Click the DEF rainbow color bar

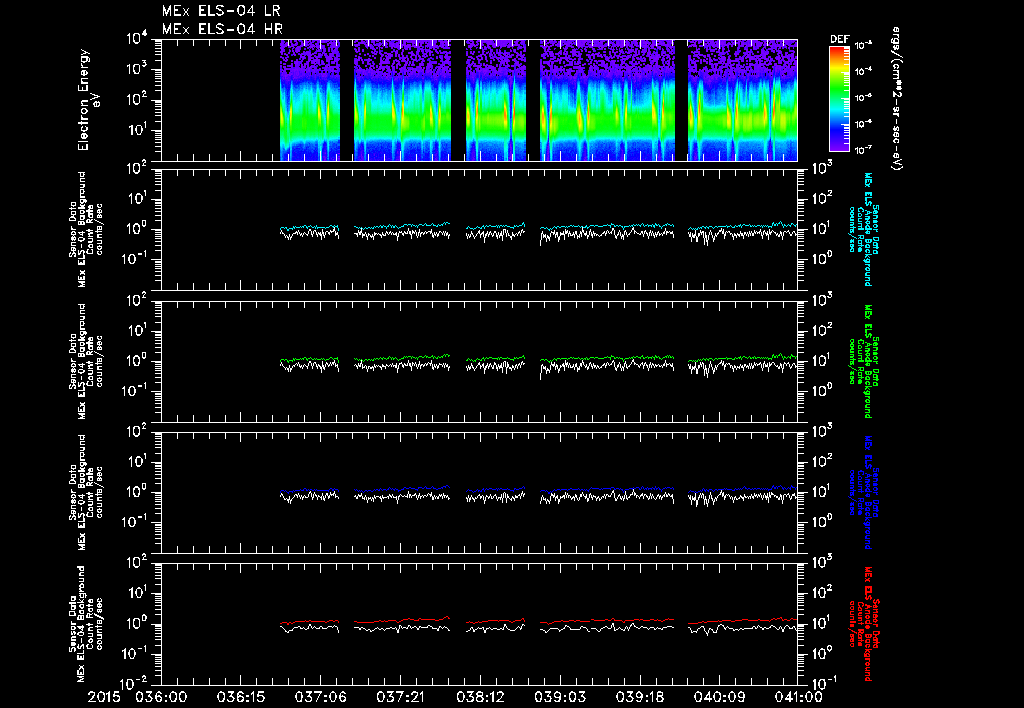pos(839,99)
